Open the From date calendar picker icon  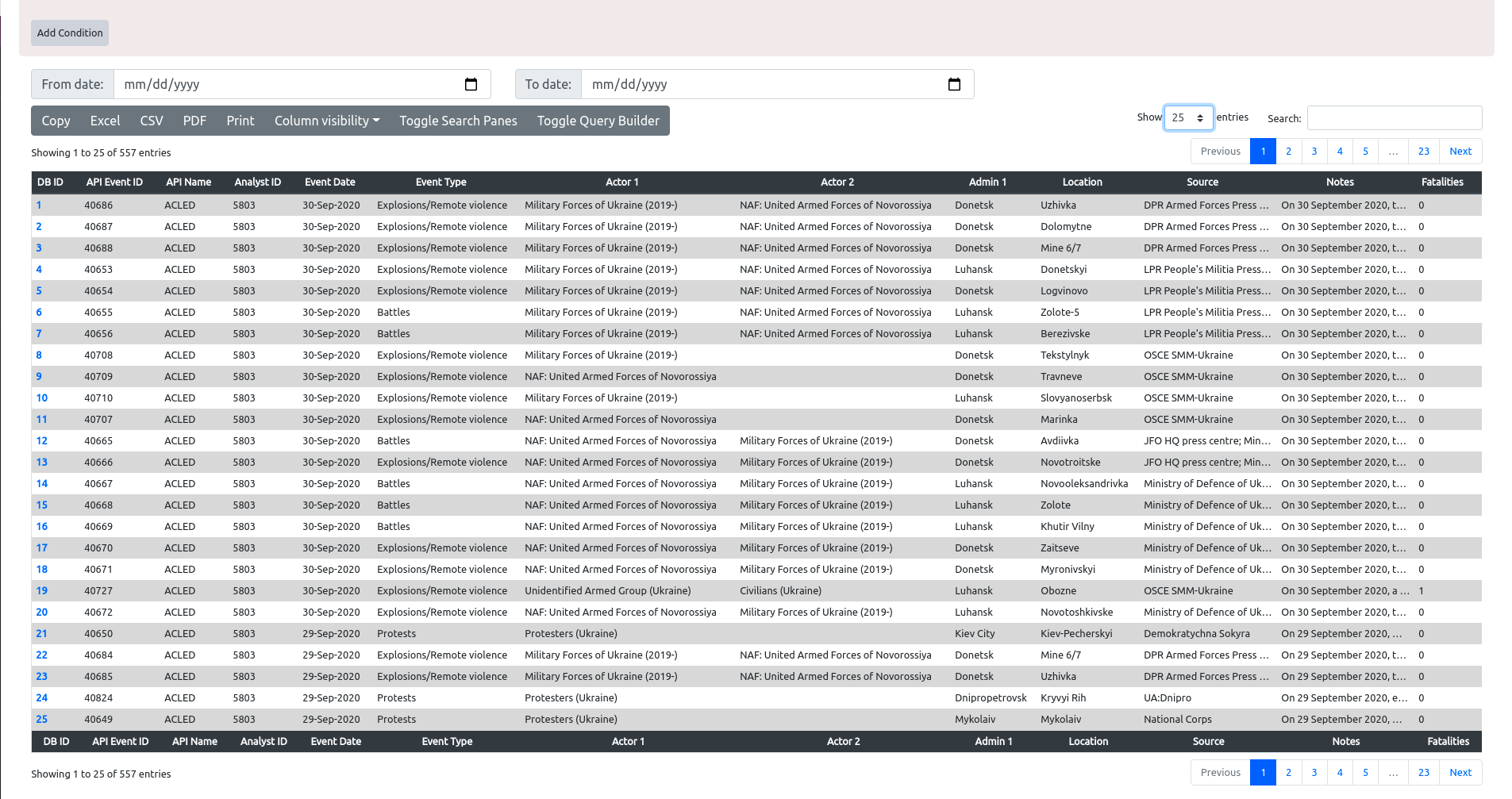point(471,84)
